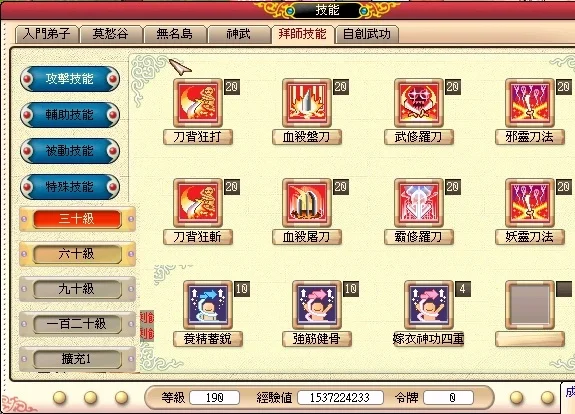The image size is (575, 414).
Task: Select the 擴充1 expansion filter
Action: [x=77, y=359]
